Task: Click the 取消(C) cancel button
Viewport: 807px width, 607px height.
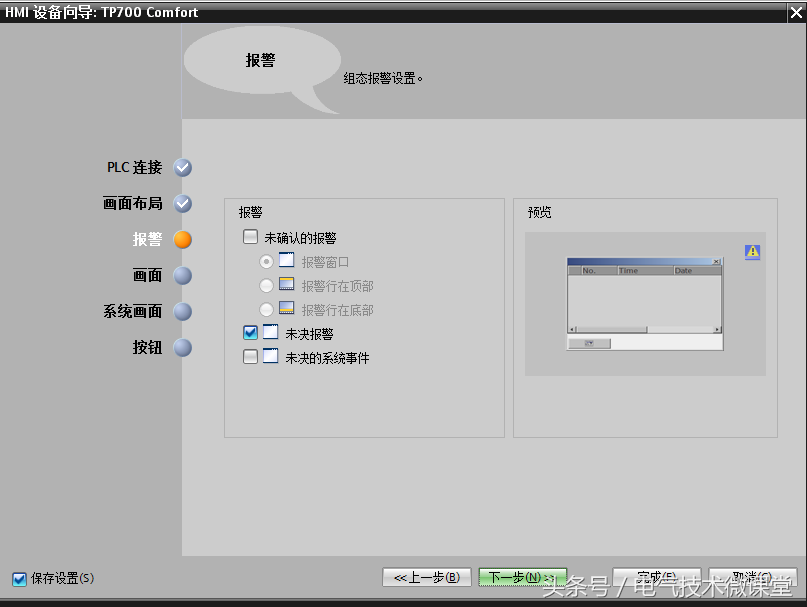Action: pyautogui.click(x=752, y=577)
